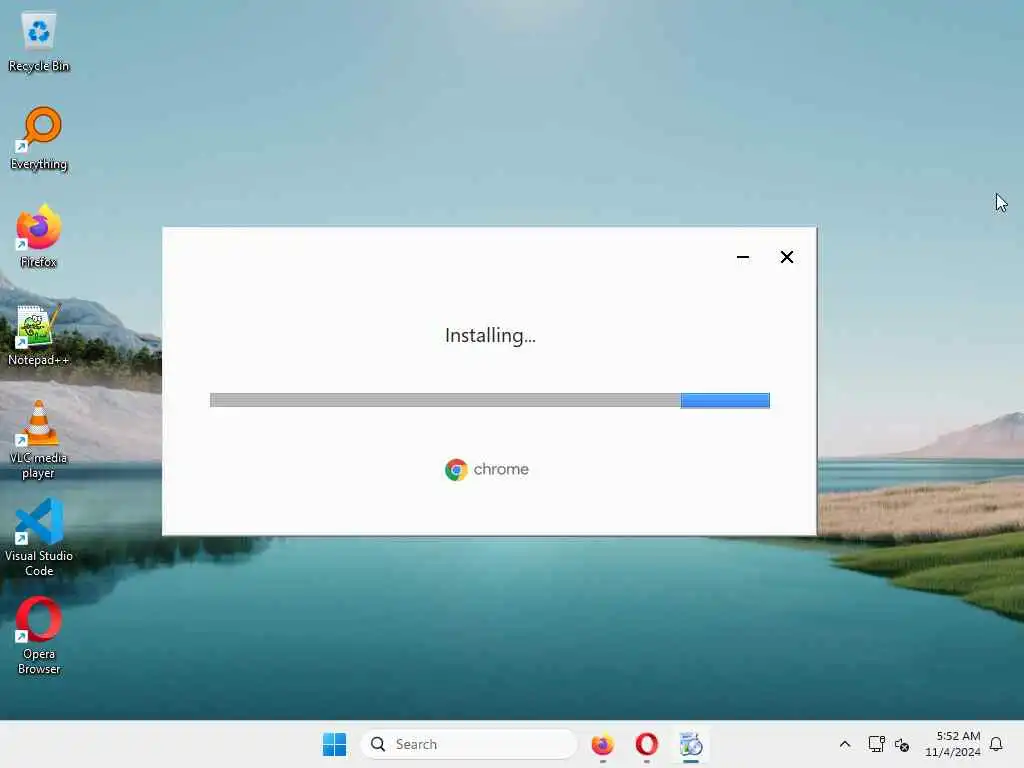Close the Chrome installer window

(787, 257)
